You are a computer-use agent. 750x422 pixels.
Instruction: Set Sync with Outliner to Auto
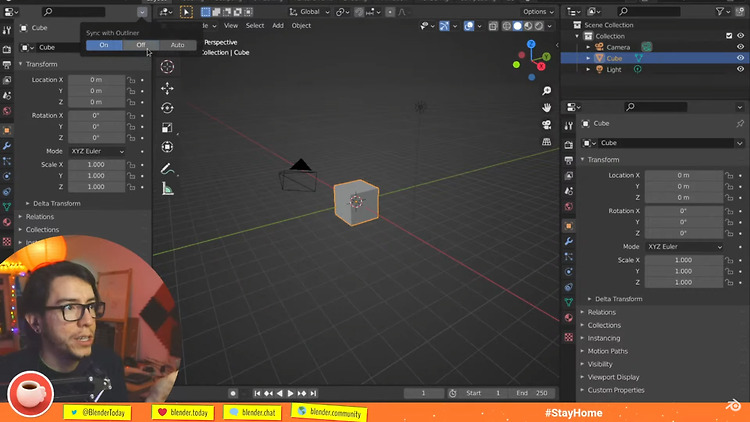[x=177, y=45]
